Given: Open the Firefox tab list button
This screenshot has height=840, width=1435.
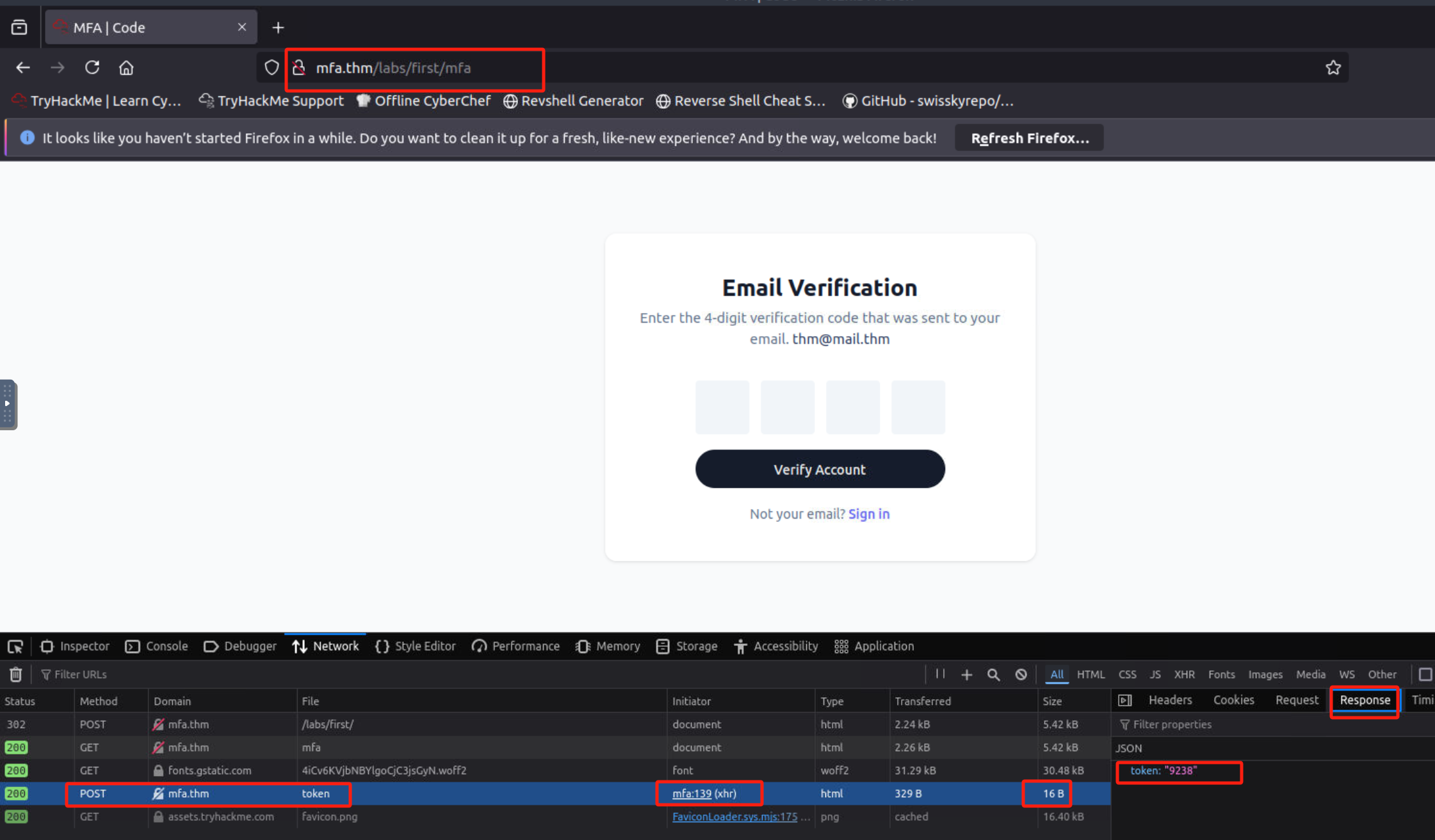Looking at the screenshot, I should point(19,27).
